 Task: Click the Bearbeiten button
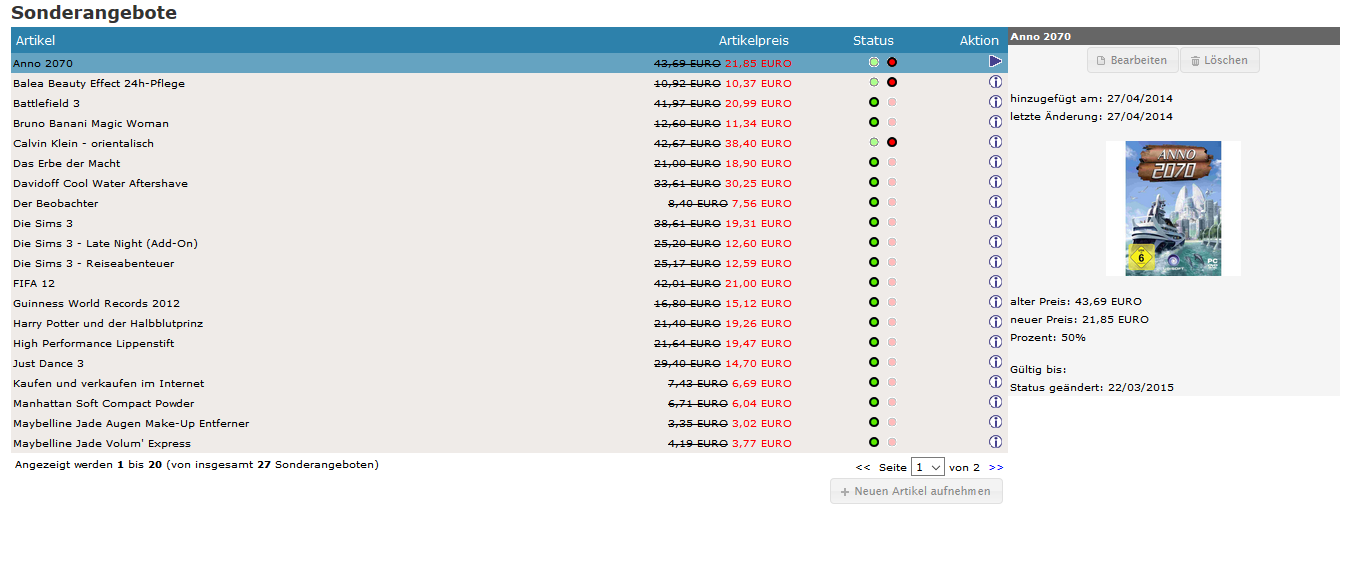(1132, 60)
